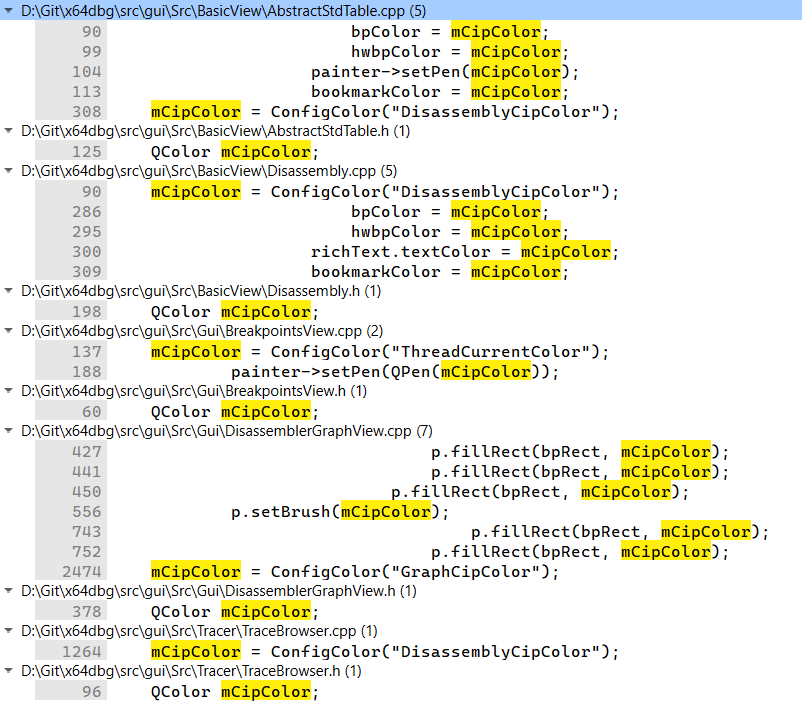Select line 309 bookmarkColor match in Disassembly.cpp
The image size is (802, 708).
tap(400, 271)
